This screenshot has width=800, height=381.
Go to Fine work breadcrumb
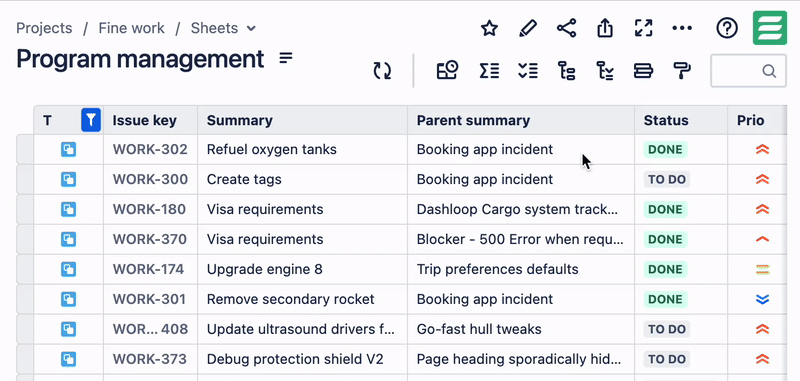click(x=132, y=28)
